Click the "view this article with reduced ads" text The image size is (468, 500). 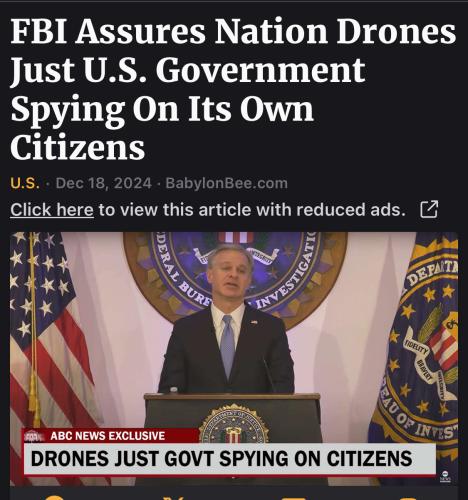tap(252, 210)
